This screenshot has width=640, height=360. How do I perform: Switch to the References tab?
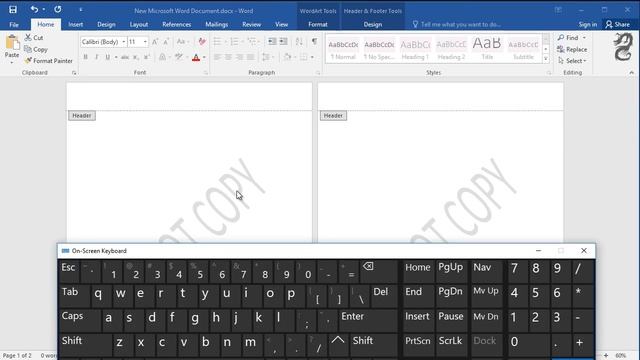(x=176, y=24)
